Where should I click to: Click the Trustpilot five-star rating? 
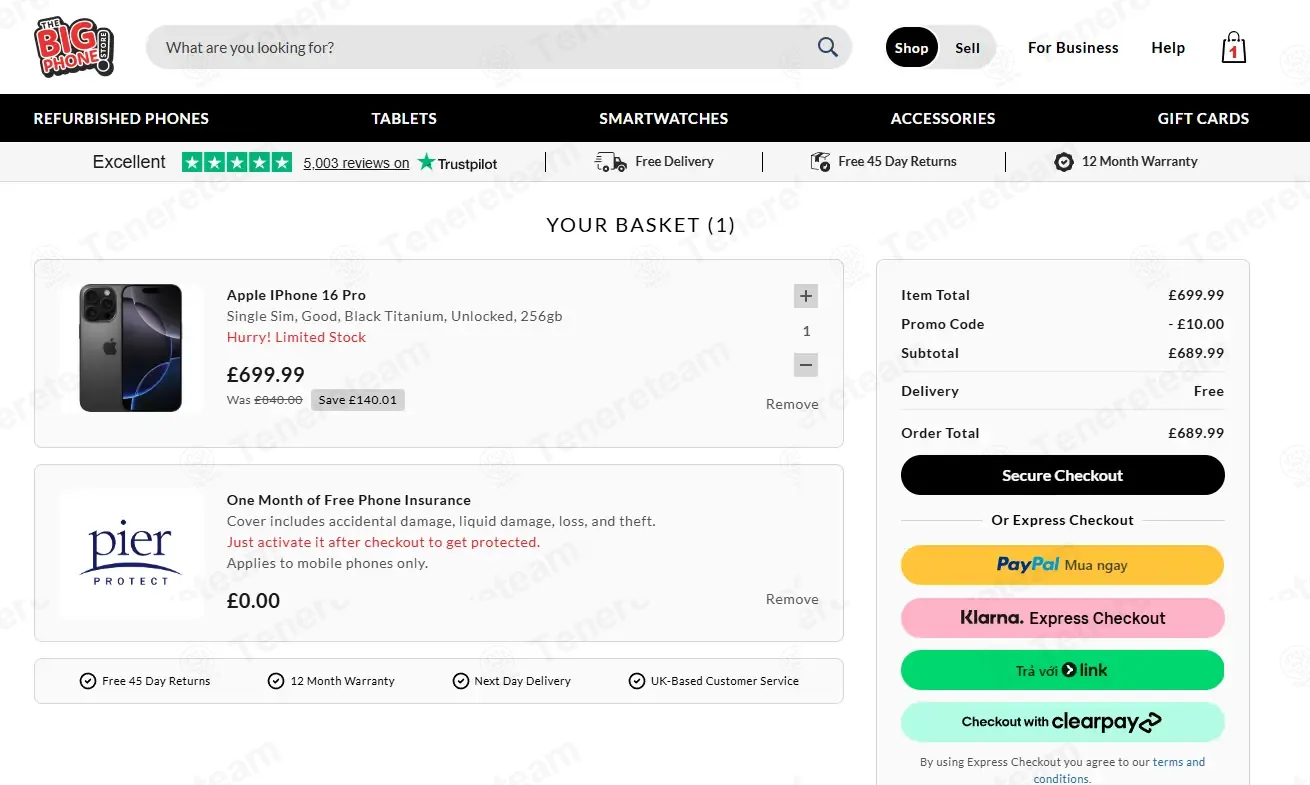point(237,162)
